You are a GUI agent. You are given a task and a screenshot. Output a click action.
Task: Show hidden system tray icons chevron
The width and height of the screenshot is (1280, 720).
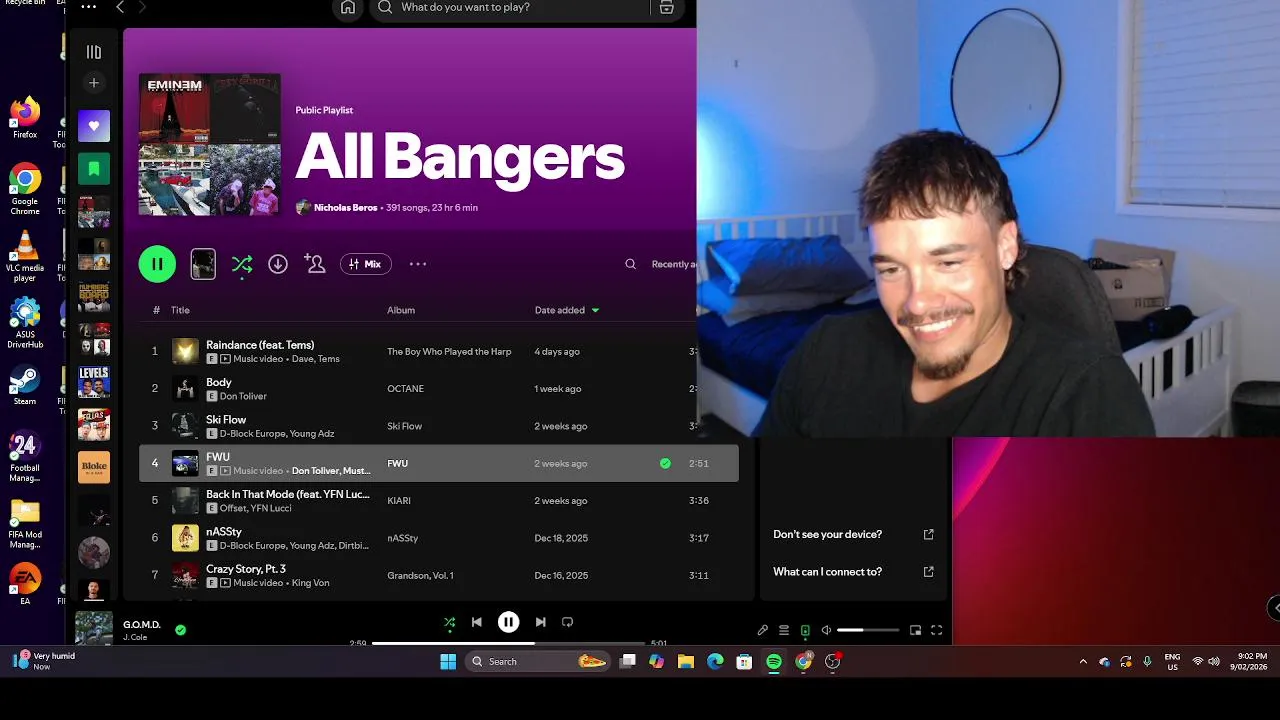coord(1083,662)
